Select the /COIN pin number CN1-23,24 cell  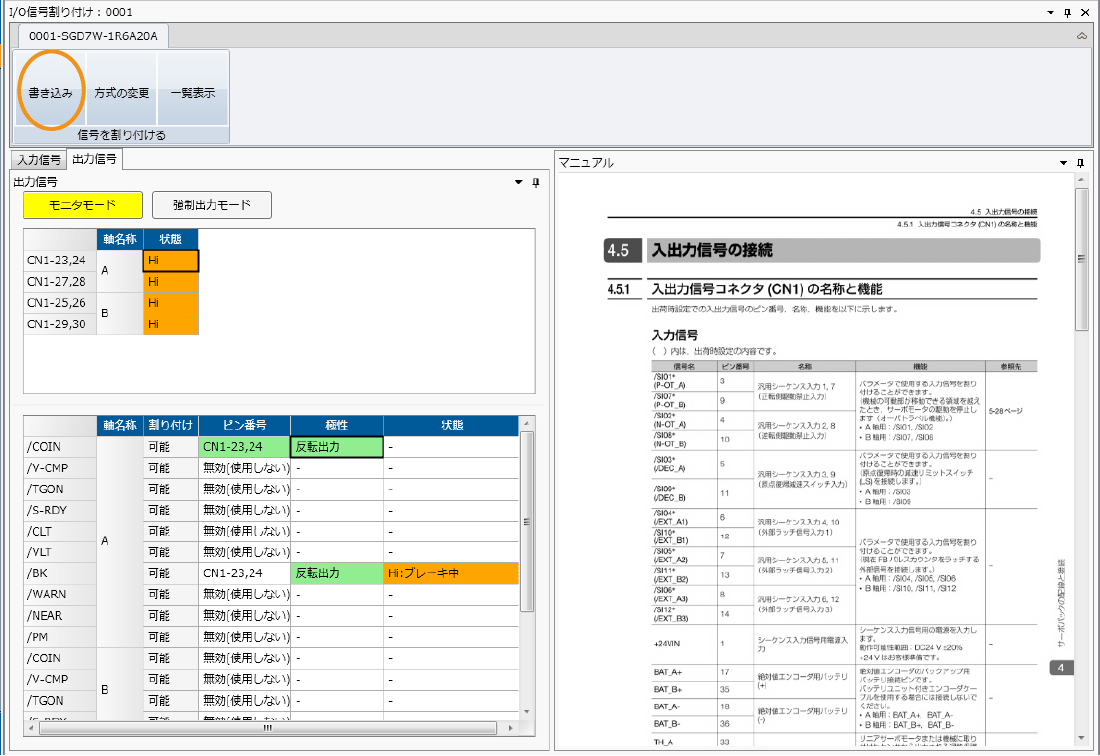click(244, 447)
